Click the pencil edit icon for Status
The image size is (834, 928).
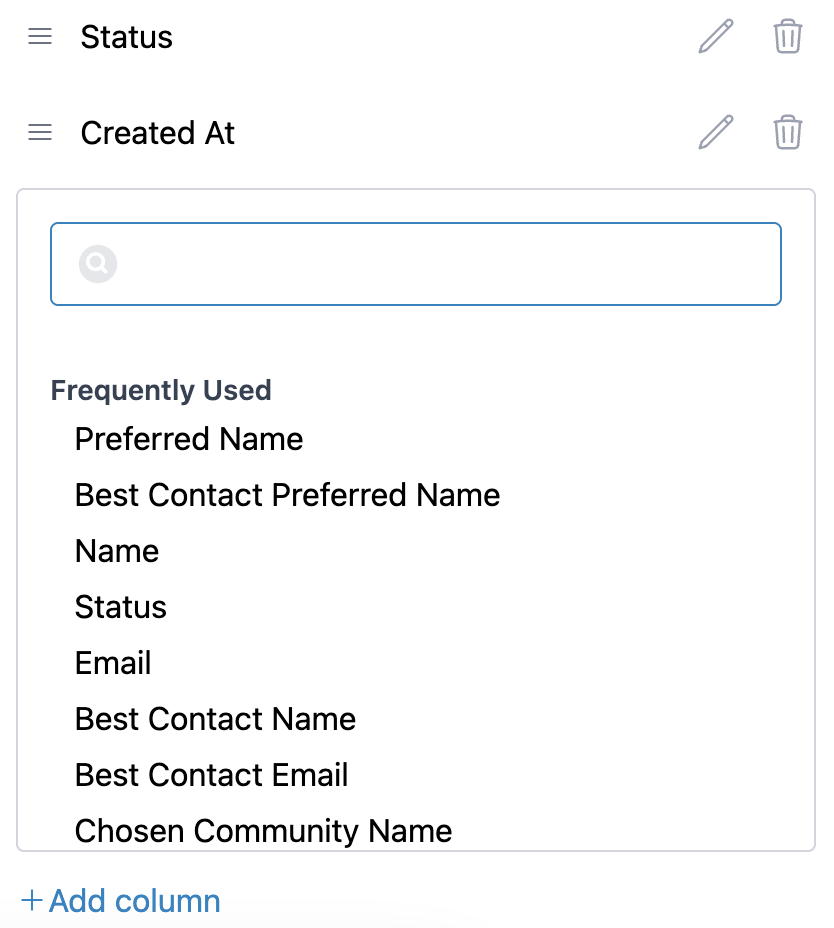coord(715,37)
